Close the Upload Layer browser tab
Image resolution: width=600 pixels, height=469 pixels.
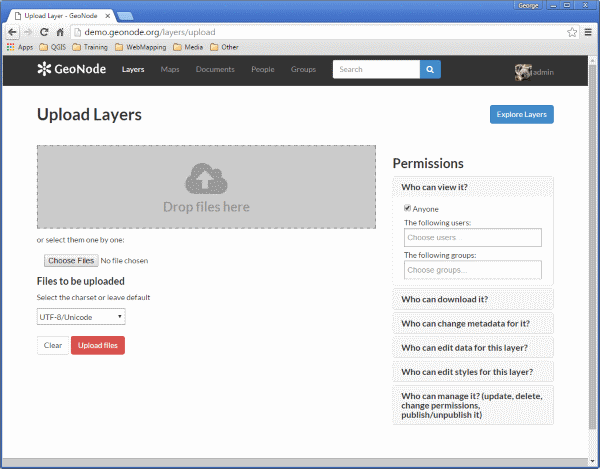tap(108, 16)
